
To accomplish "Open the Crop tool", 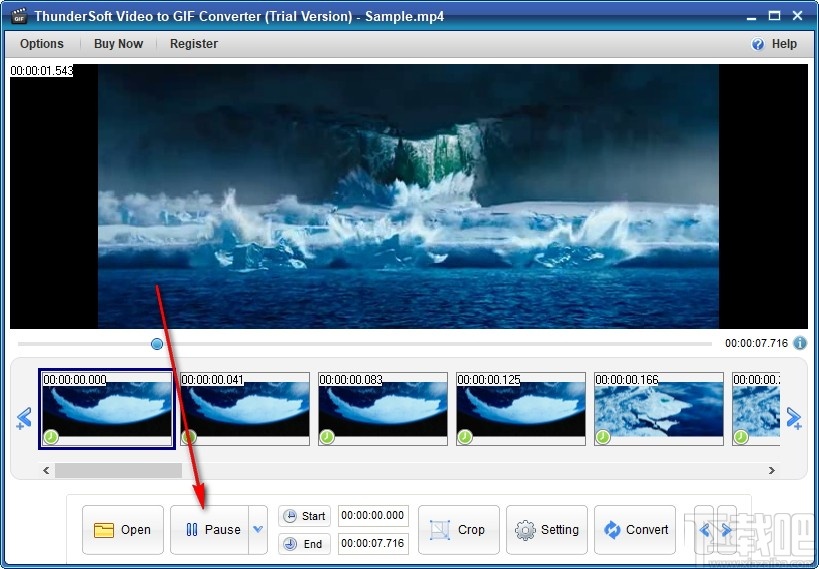I will point(459,530).
